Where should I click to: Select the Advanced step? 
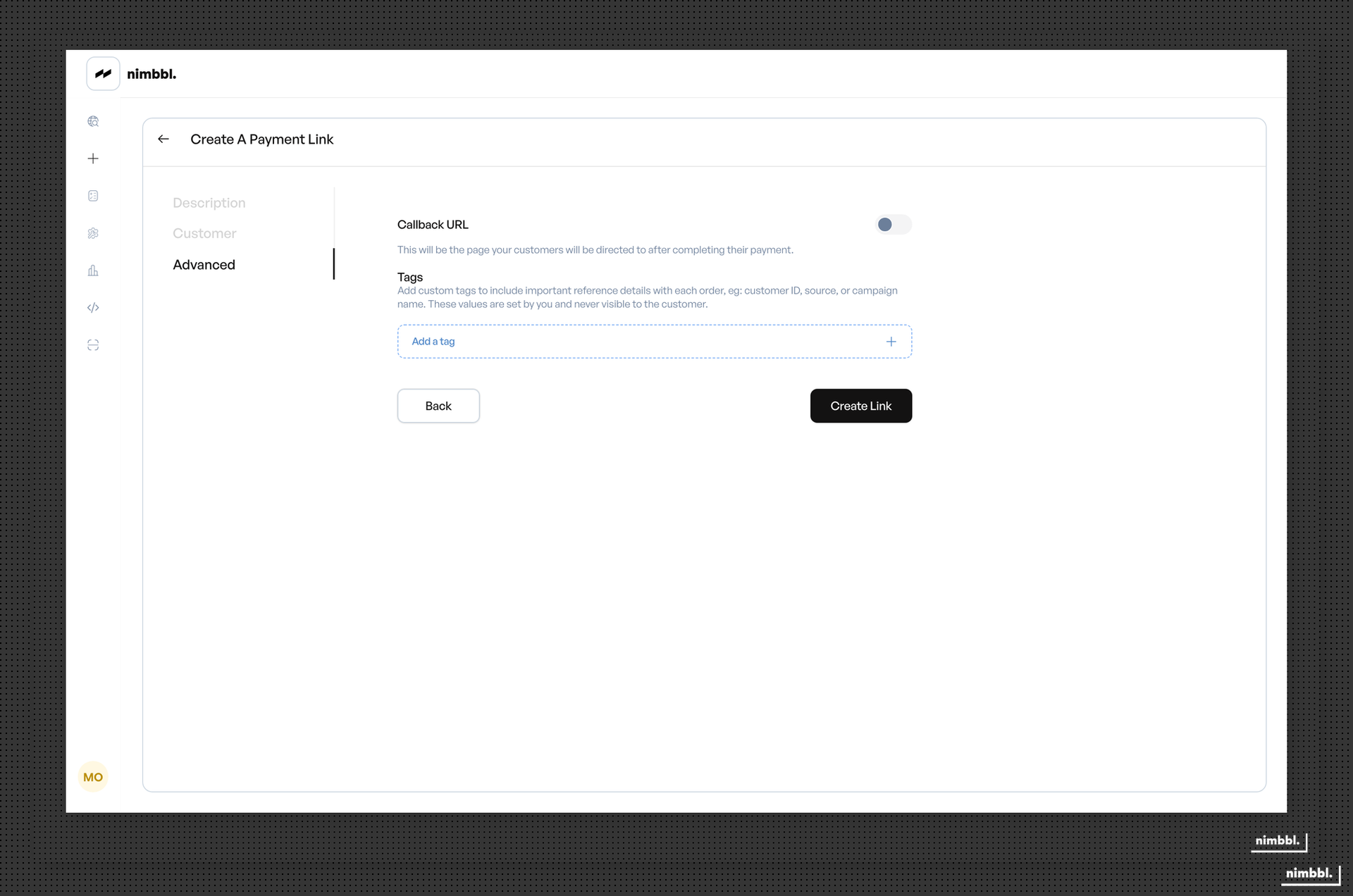click(x=204, y=264)
